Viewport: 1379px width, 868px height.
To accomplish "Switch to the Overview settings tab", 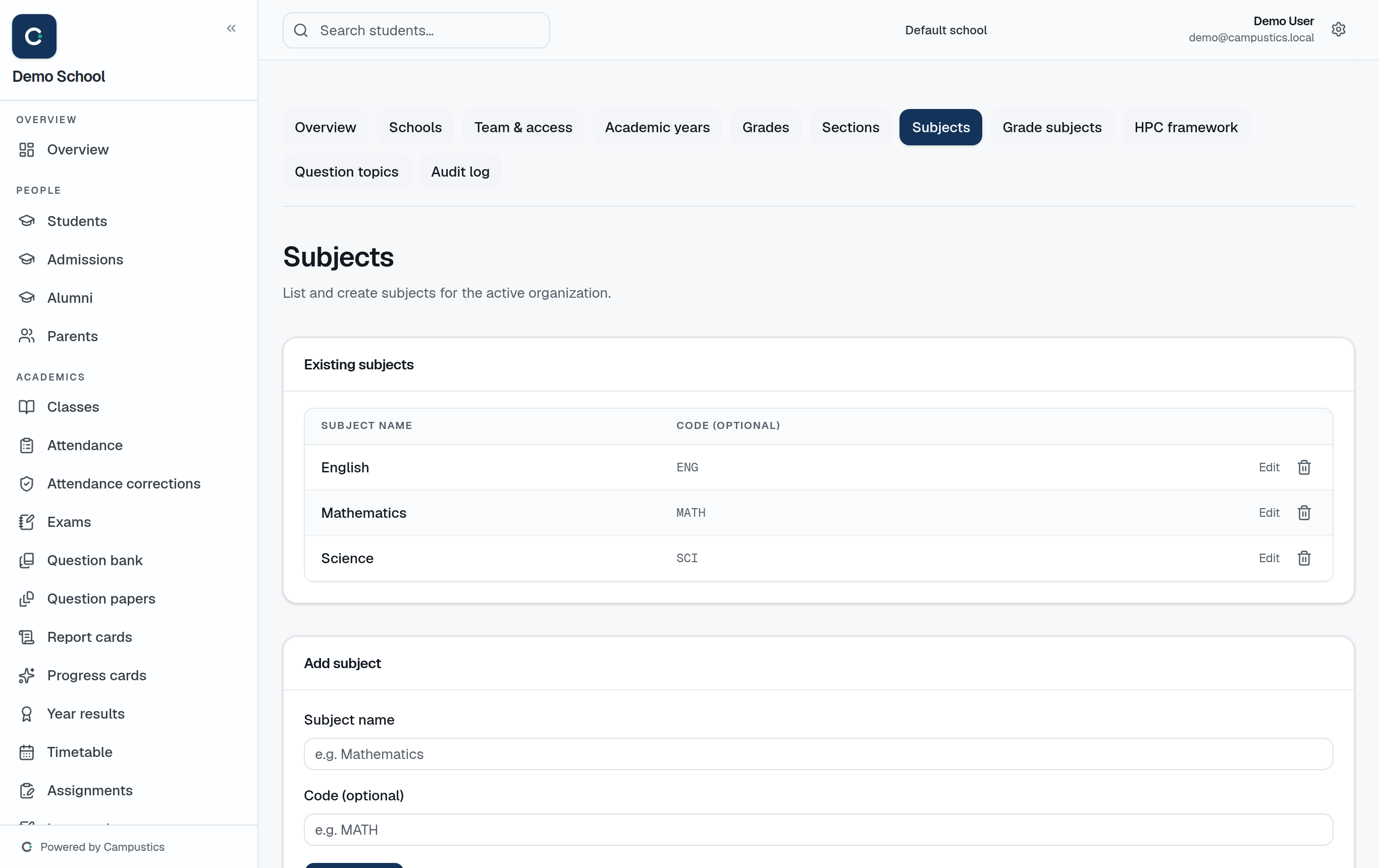I will (x=325, y=127).
